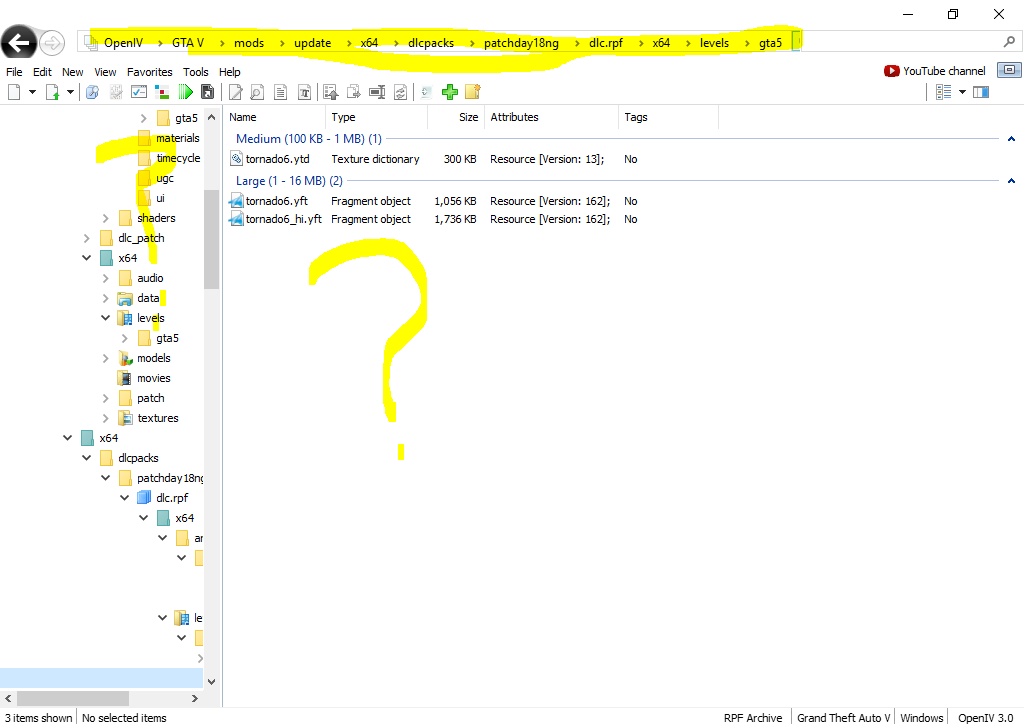Image resolution: width=1024 pixels, height=728 pixels.
Task: Open the YouTube channel link
Action: (x=935, y=71)
